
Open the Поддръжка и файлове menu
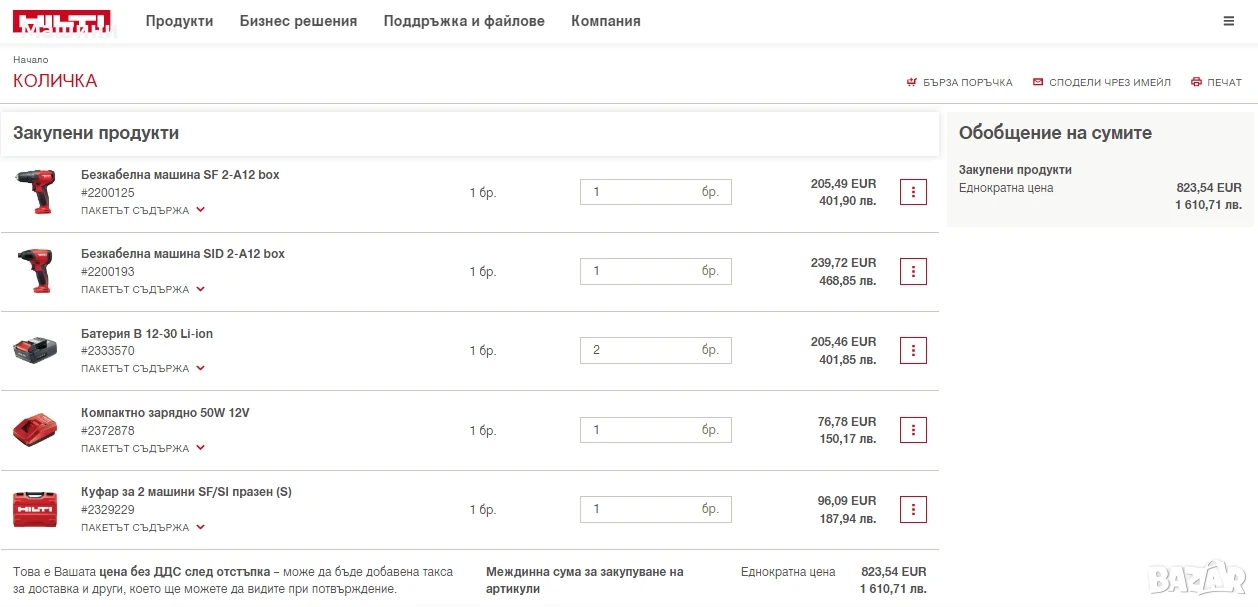(464, 21)
